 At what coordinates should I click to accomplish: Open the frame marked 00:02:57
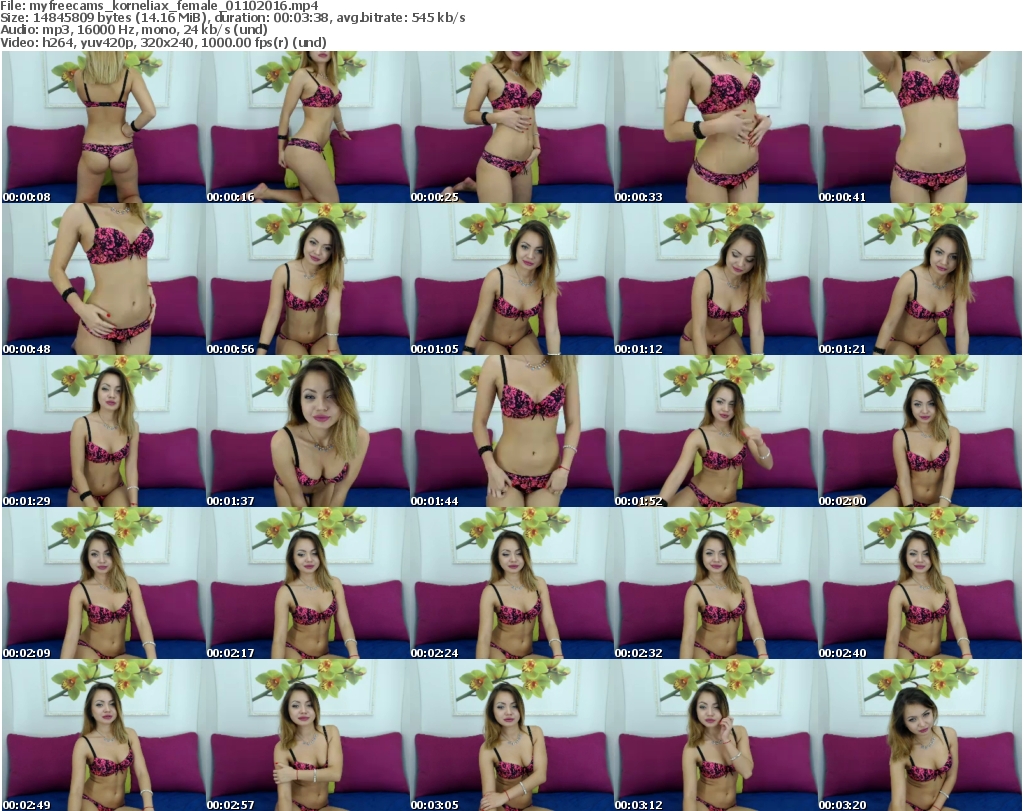[308, 735]
